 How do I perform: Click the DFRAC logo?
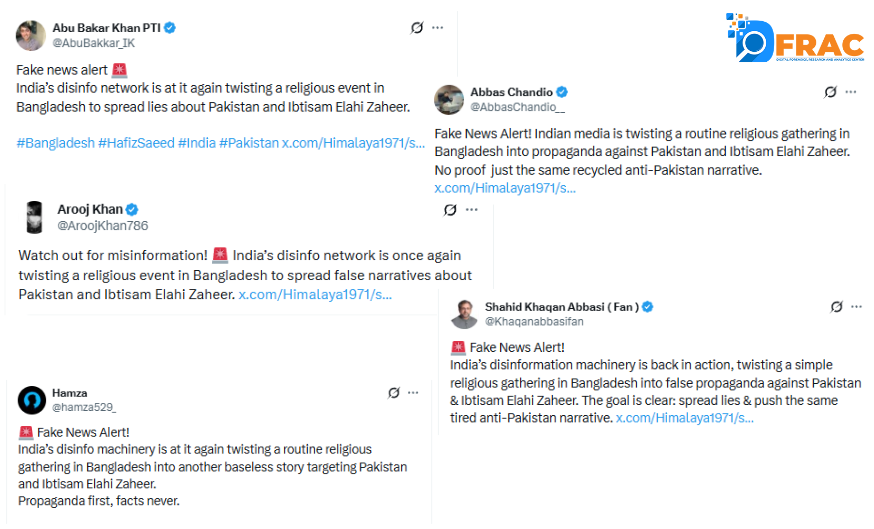pyautogui.click(x=793, y=40)
